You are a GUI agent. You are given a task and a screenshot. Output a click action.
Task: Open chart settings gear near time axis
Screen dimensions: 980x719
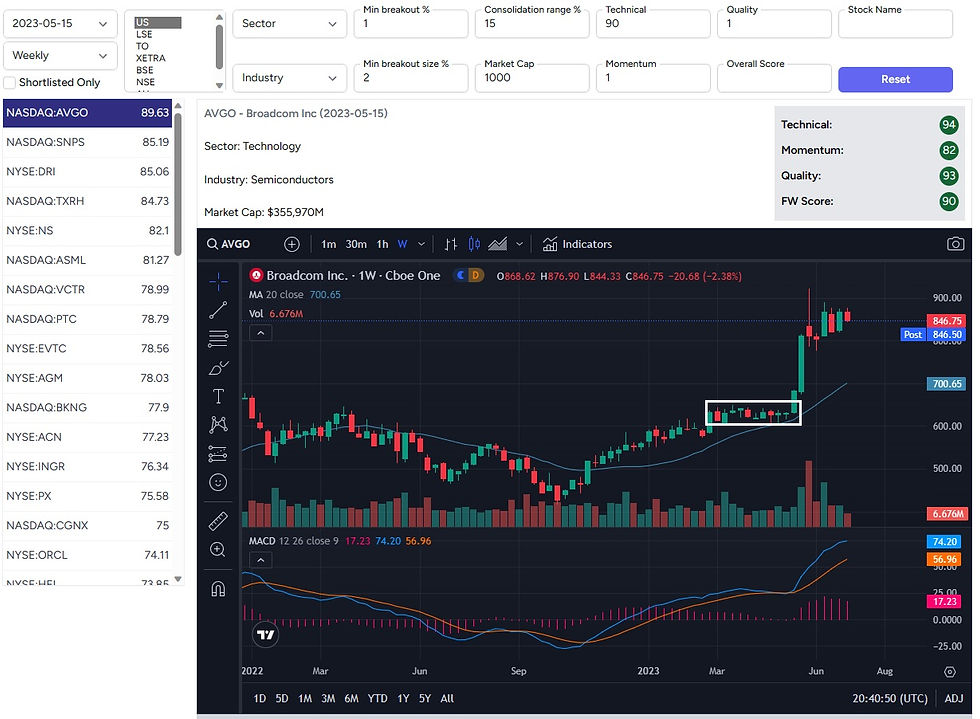[950, 672]
